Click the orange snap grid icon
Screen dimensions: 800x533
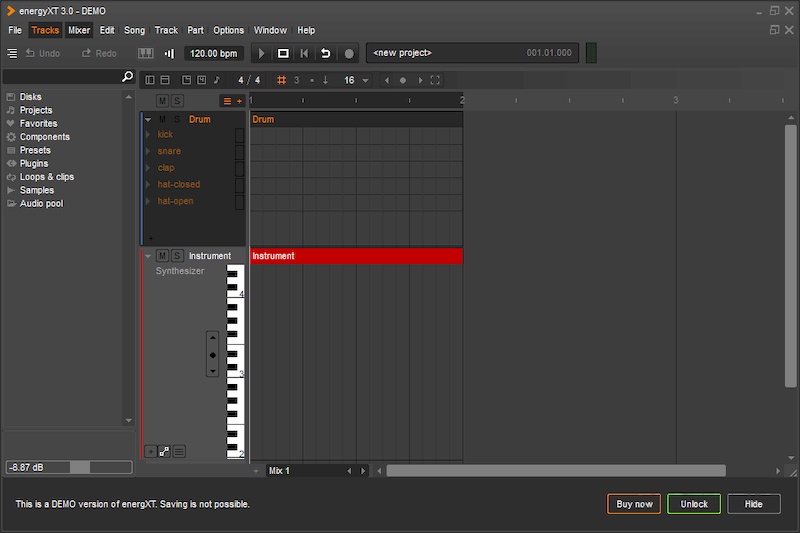coord(282,80)
